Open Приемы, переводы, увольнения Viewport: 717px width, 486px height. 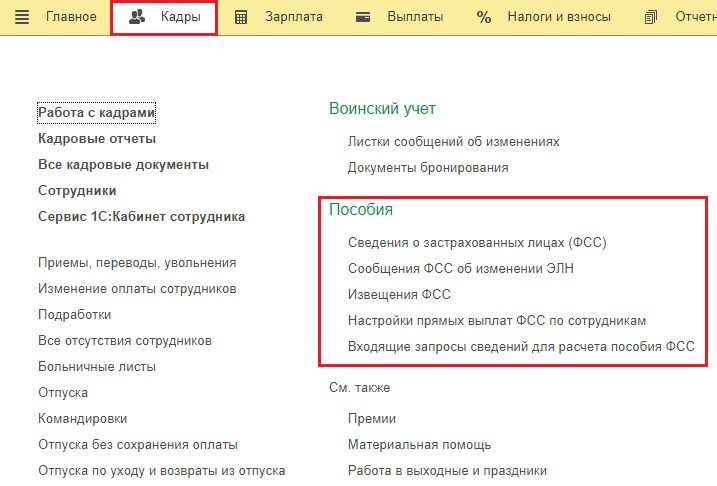click(x=137, y=262)
